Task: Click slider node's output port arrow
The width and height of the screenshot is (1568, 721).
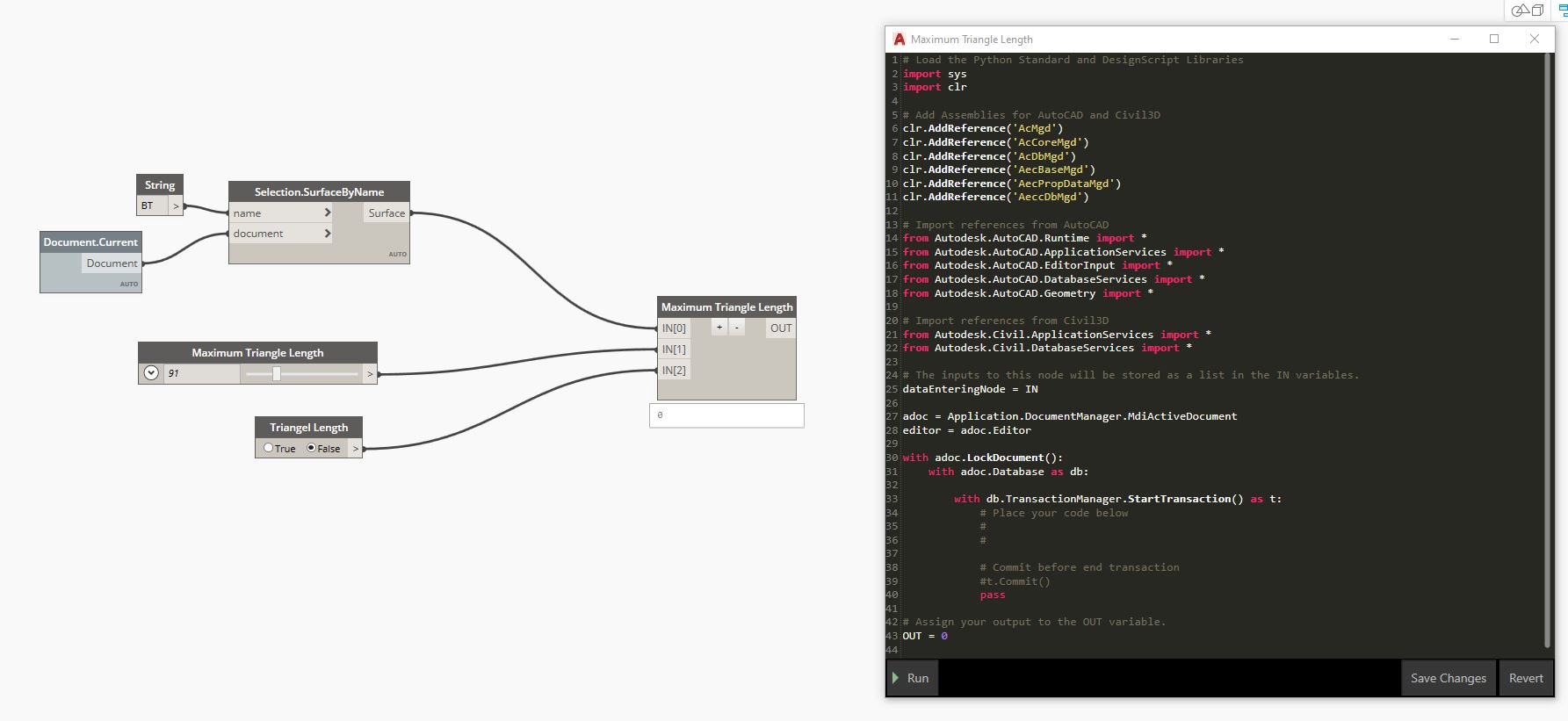Action: 370,374
